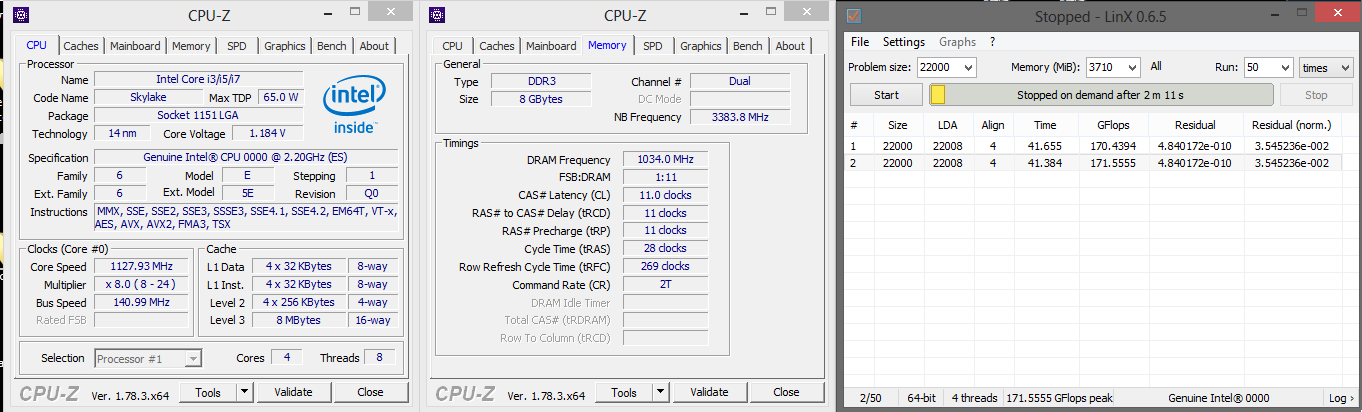Click the DRAM Frequency value 1034.0 MHz
The height and width of the screenshot is (412, 1362).
665,160
